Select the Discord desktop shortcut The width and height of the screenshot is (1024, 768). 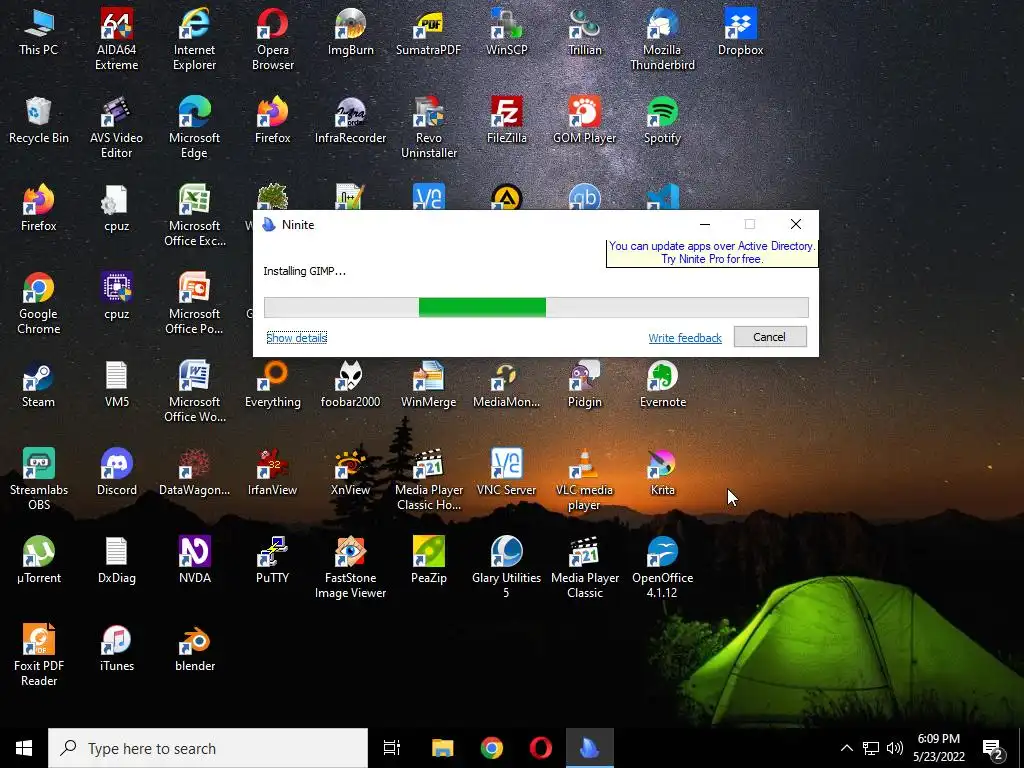click(x=116, y=472)
